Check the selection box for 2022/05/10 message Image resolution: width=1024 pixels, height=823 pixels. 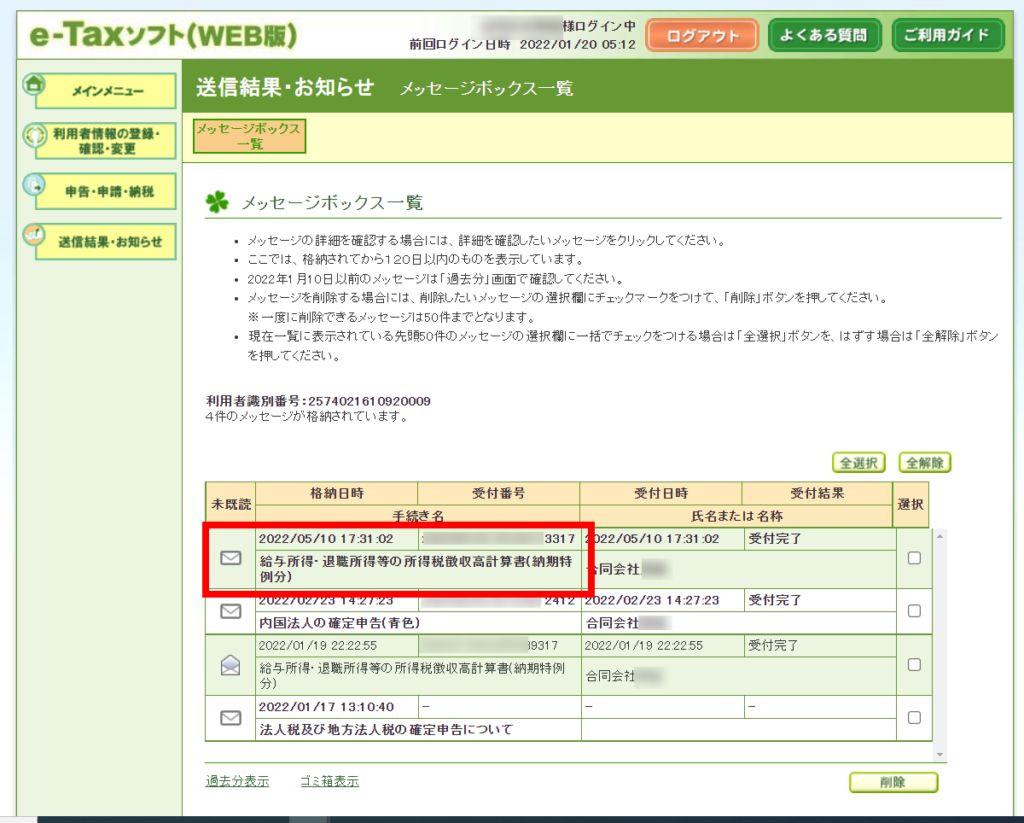(x=914, y=558)
